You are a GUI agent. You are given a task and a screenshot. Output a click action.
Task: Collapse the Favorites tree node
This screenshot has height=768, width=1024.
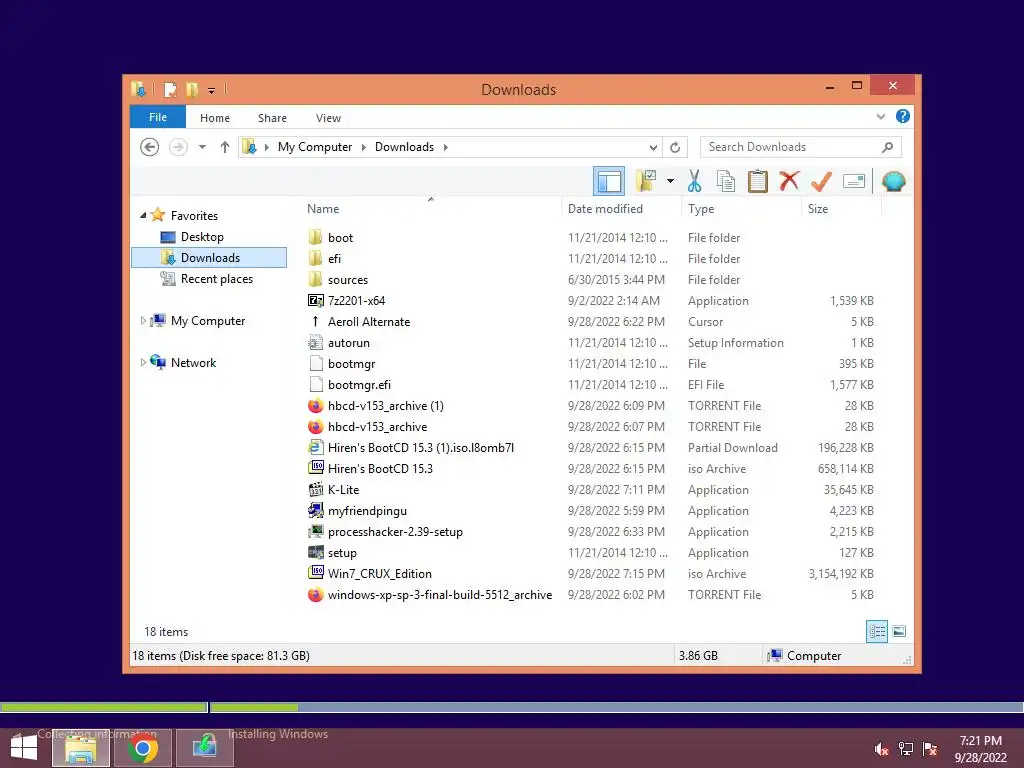click(x=143, y=215)
